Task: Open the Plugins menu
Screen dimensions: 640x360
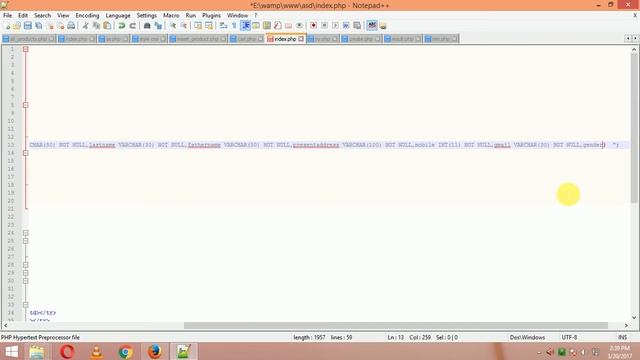Action: point(211,16)
